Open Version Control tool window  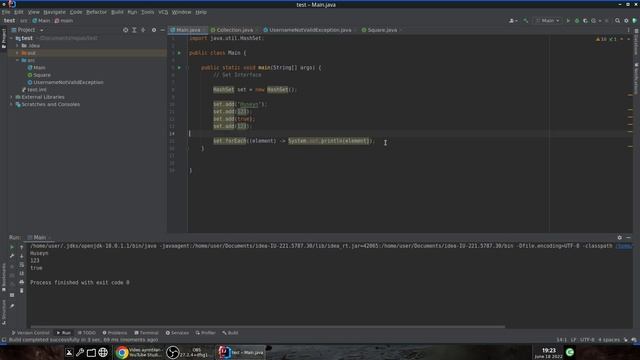click(31, 333)
